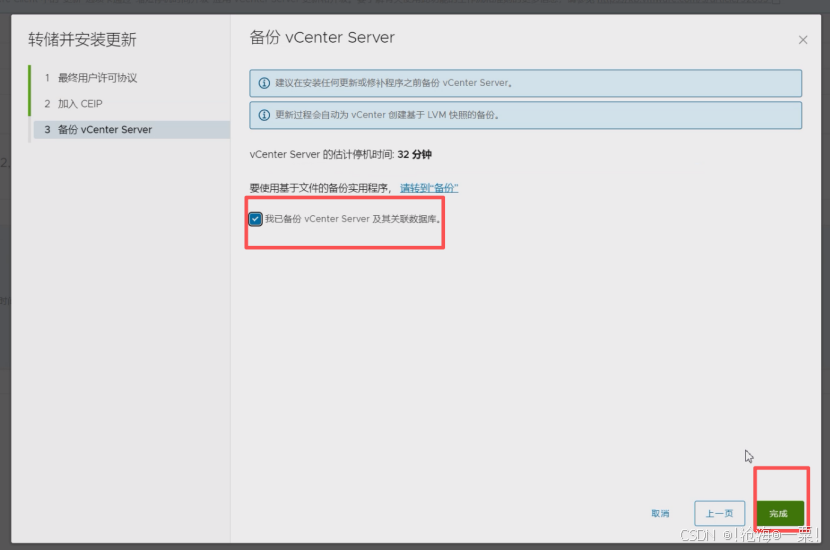The width and height of the screenshot is (831, 551).
Task: Click info icon beside backup recommendation notice
Action: tap(264, 83)
